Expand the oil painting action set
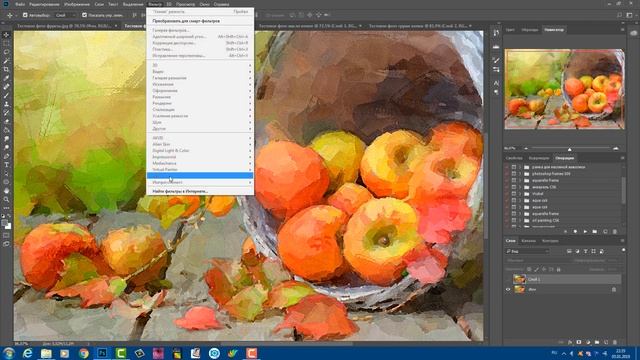 [x=520, y=220]
